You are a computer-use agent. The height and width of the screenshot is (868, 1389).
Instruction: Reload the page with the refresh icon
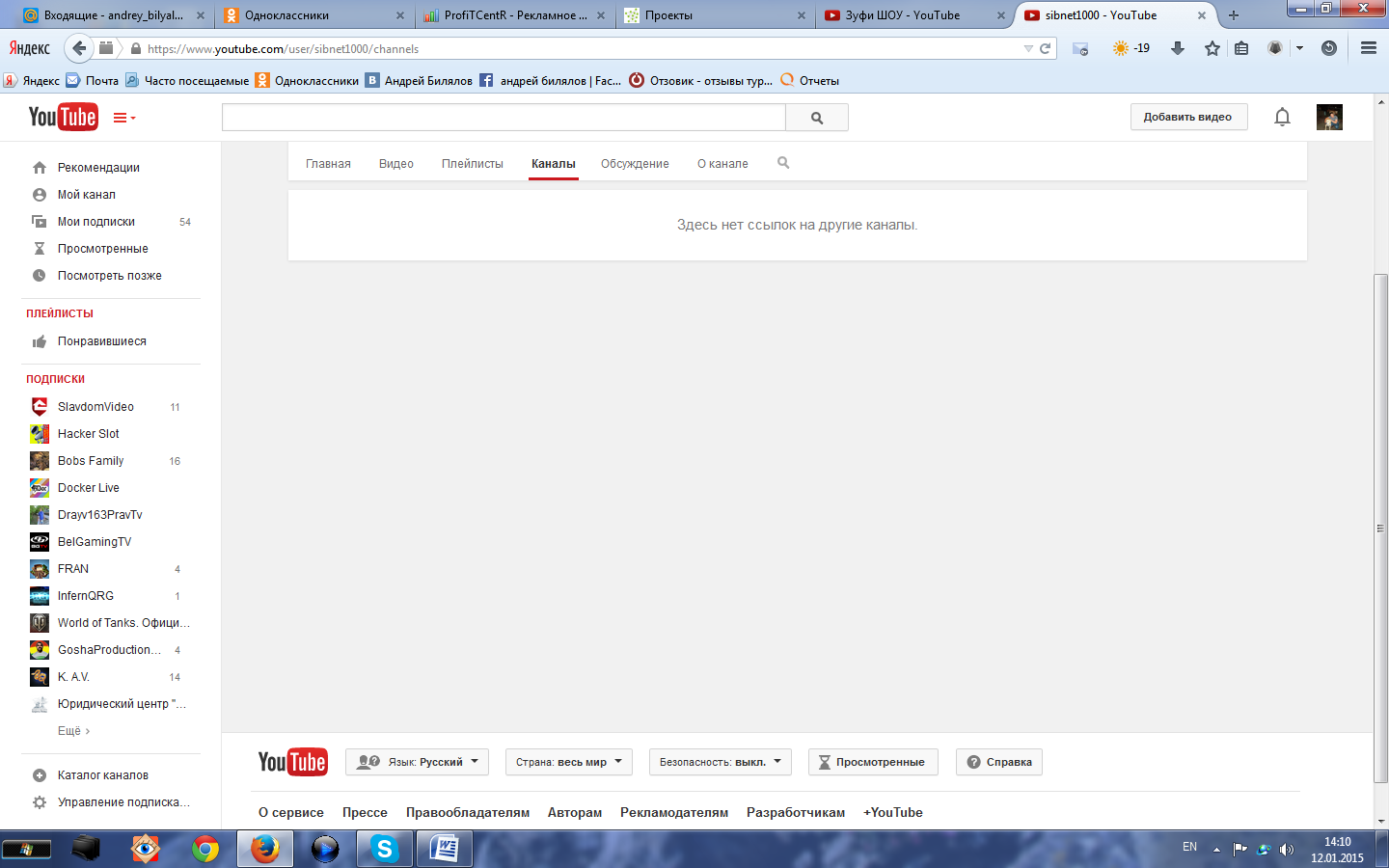(x=1045, y=48)
